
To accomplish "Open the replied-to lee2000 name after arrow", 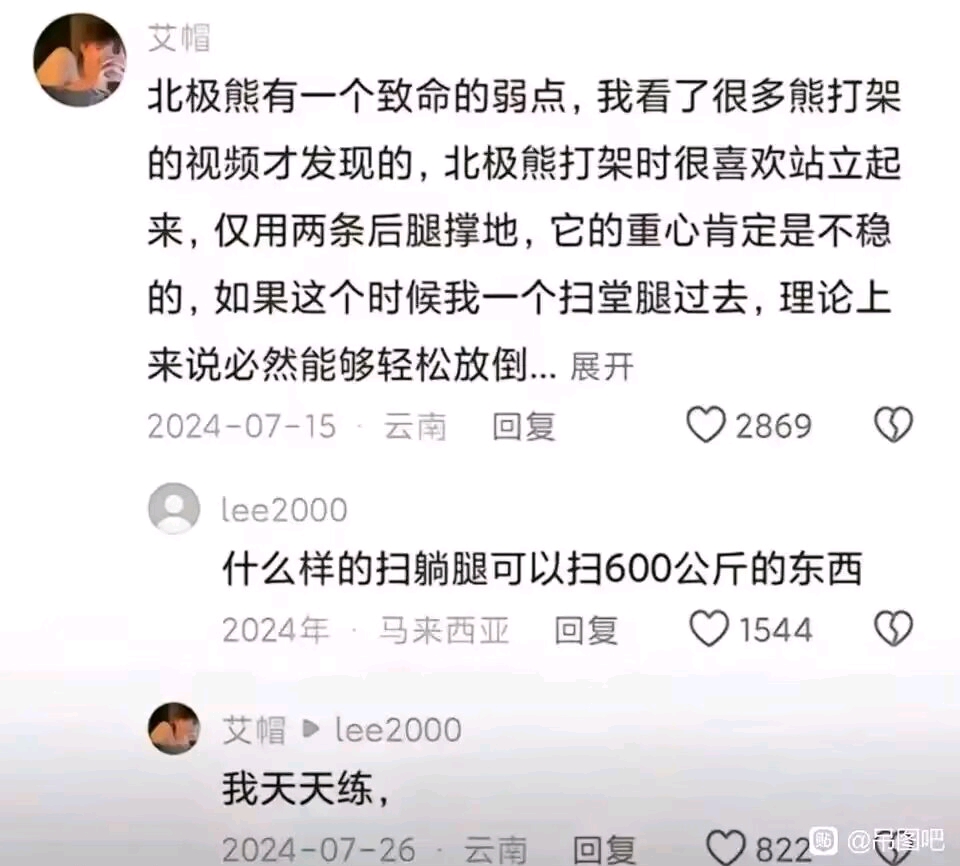I will click(398, 730).
